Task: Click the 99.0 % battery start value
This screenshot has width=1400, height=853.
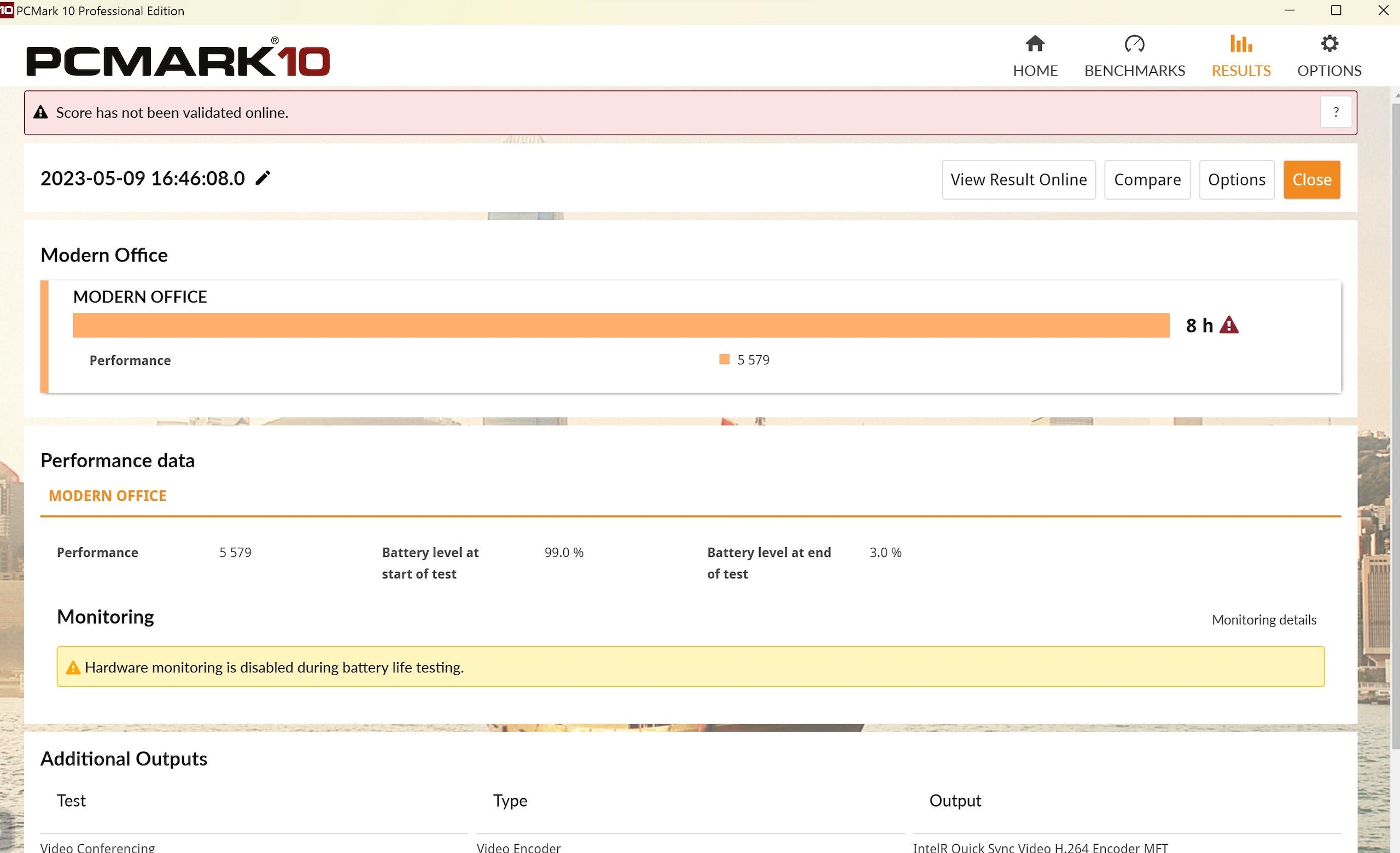Action: coord(564,553)
